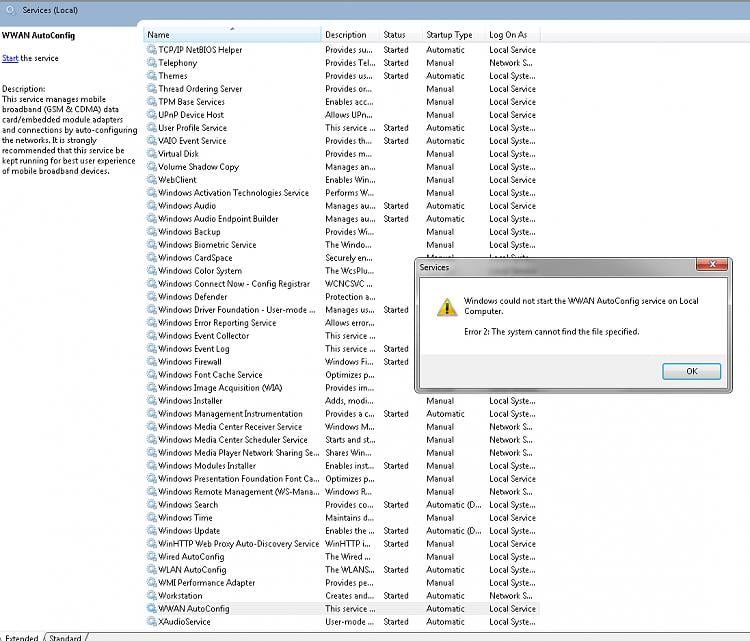Select the Windows Modules Installer name

pos(207,465)
